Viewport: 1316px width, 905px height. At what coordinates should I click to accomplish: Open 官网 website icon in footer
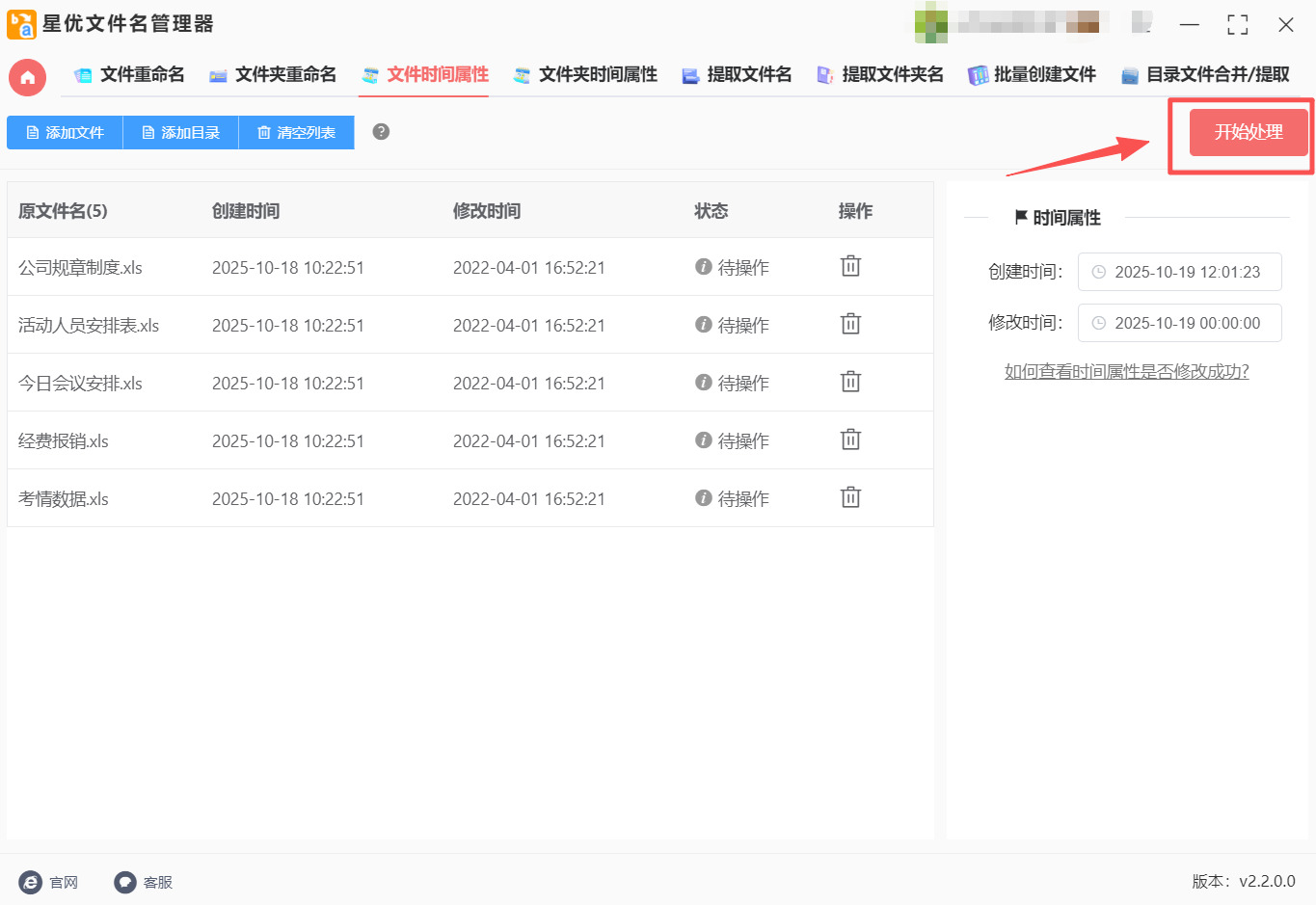pyautogui.click(x=31, y=882)
